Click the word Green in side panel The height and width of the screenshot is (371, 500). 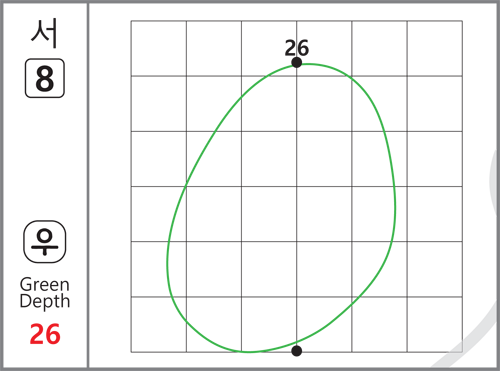45,285
